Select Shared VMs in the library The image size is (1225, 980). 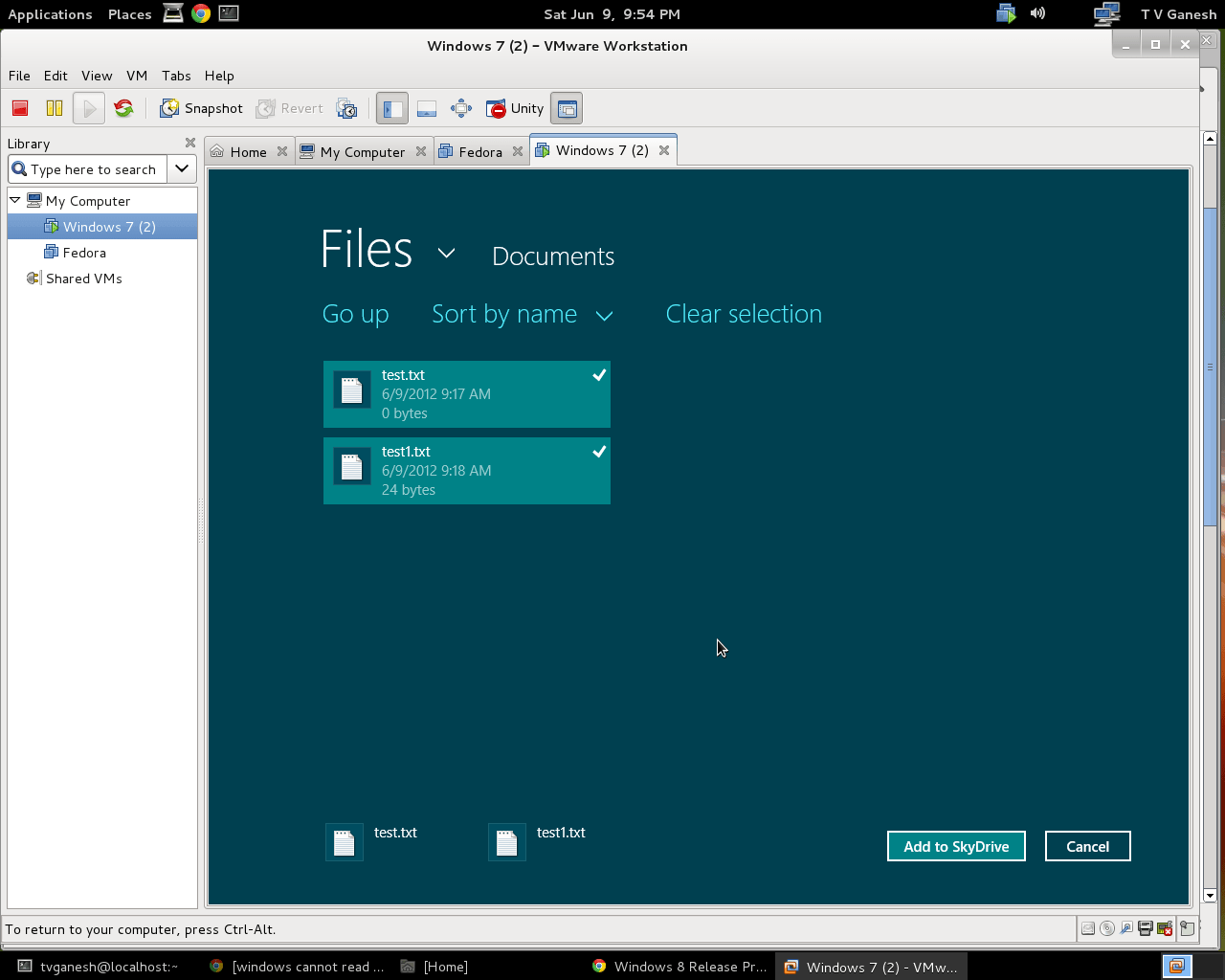75,278
